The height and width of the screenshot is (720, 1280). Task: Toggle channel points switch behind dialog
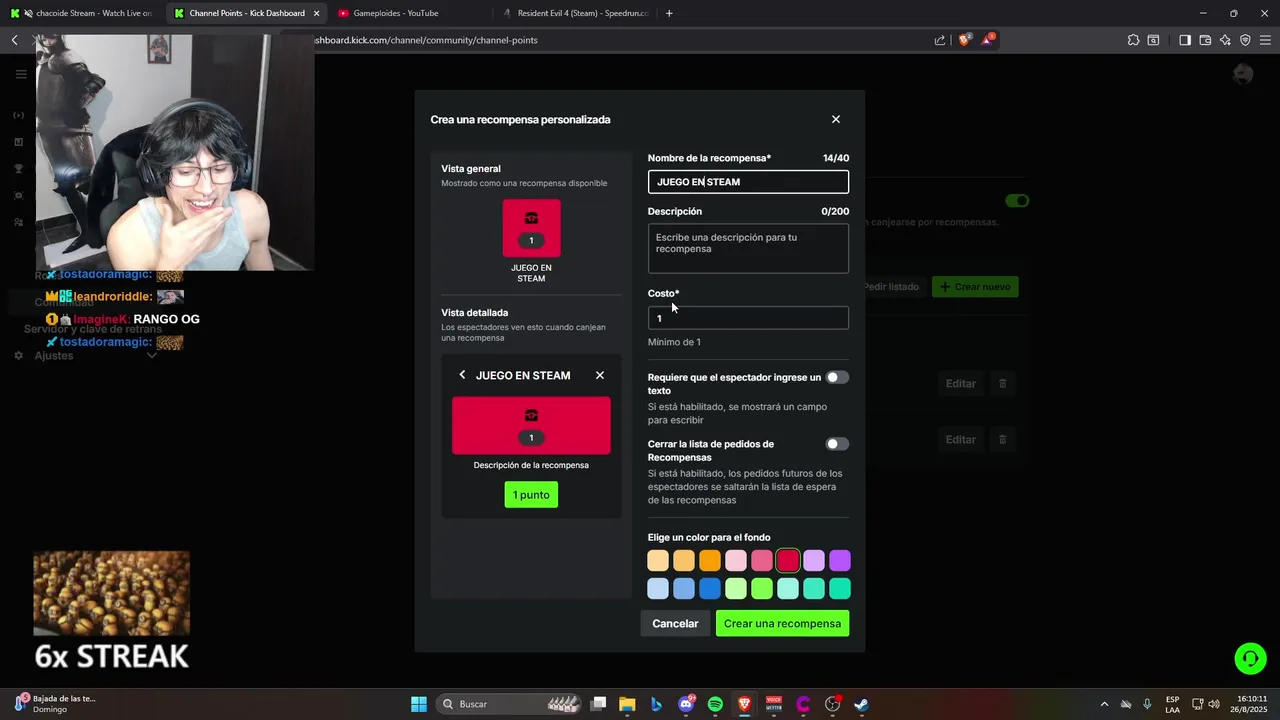(1017, 201)
